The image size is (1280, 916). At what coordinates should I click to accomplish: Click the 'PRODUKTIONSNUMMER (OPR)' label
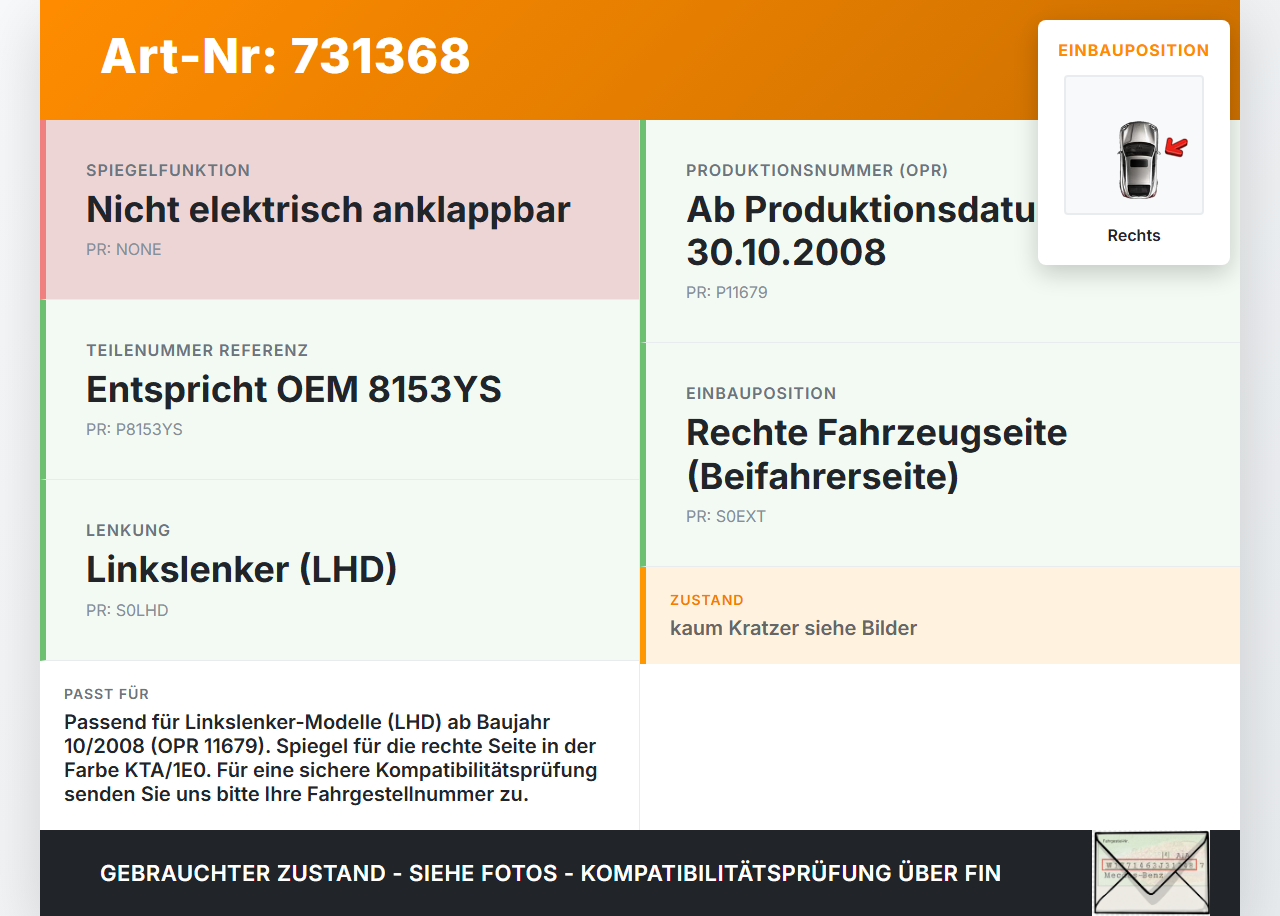(x=817, y=171)
